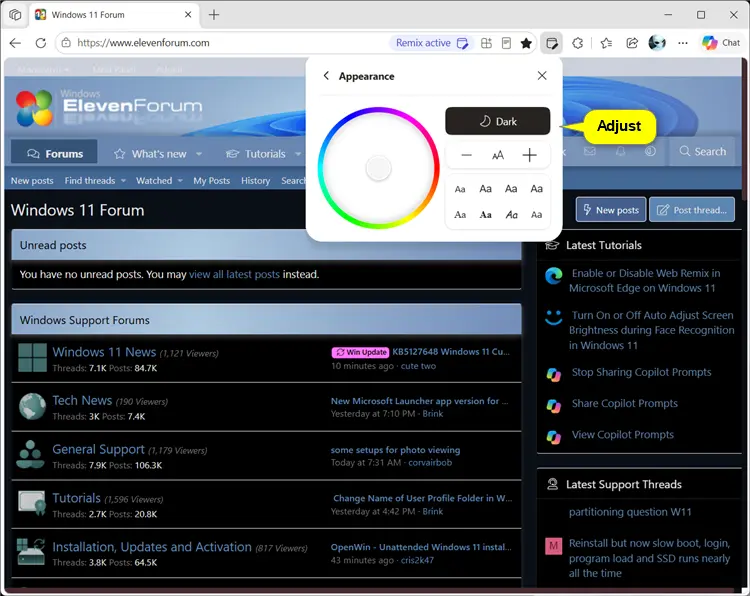Click the site info lock icon
Viewport: 750px width, 596px height.
(x=66, y=43)
